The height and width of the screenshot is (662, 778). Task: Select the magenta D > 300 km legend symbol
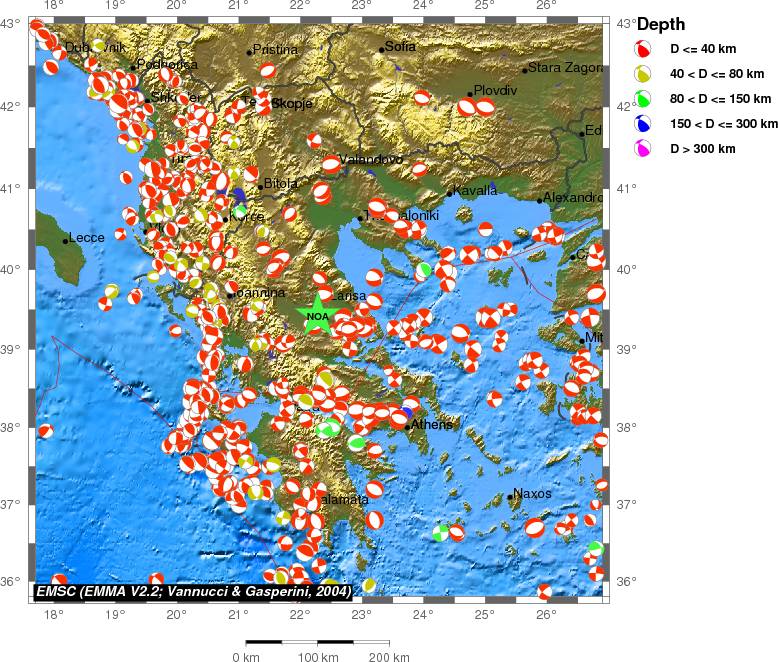(645, 148)
